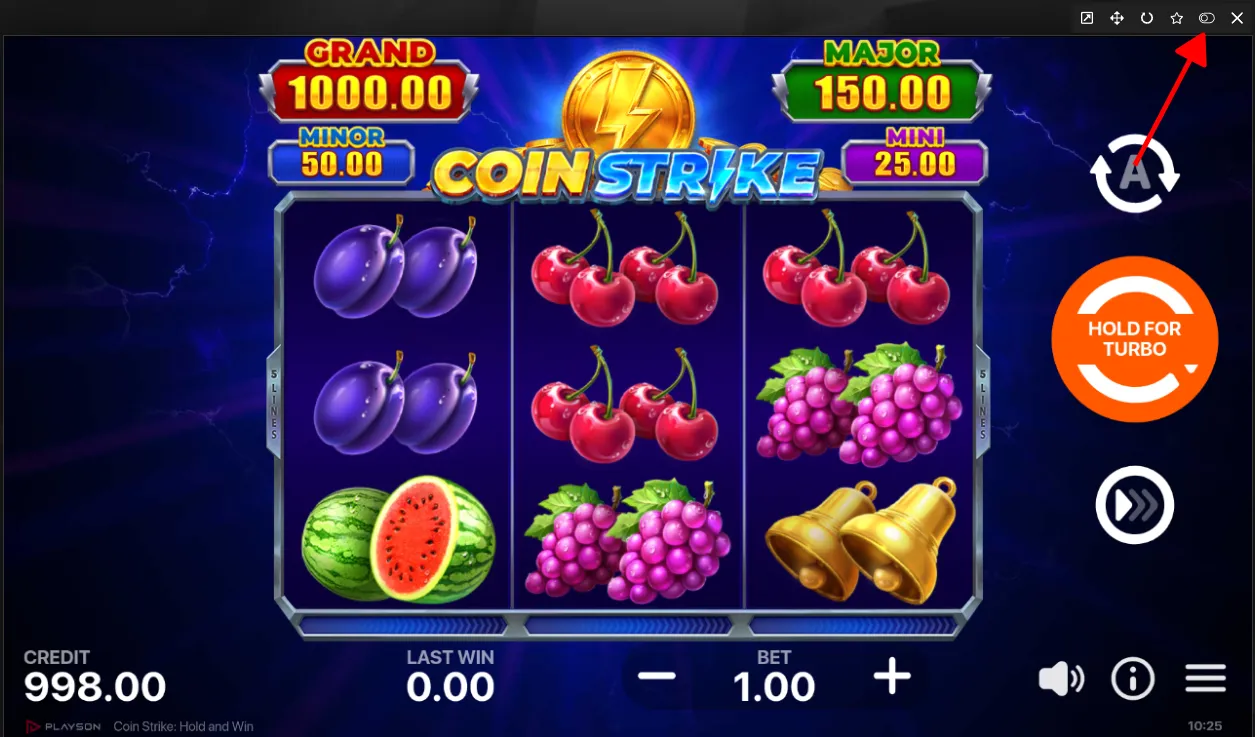Image resolution: width=1255 pixels, height=737 pixels.
Task: Reload the game with the refresh icon
Action: [1147, 18]
